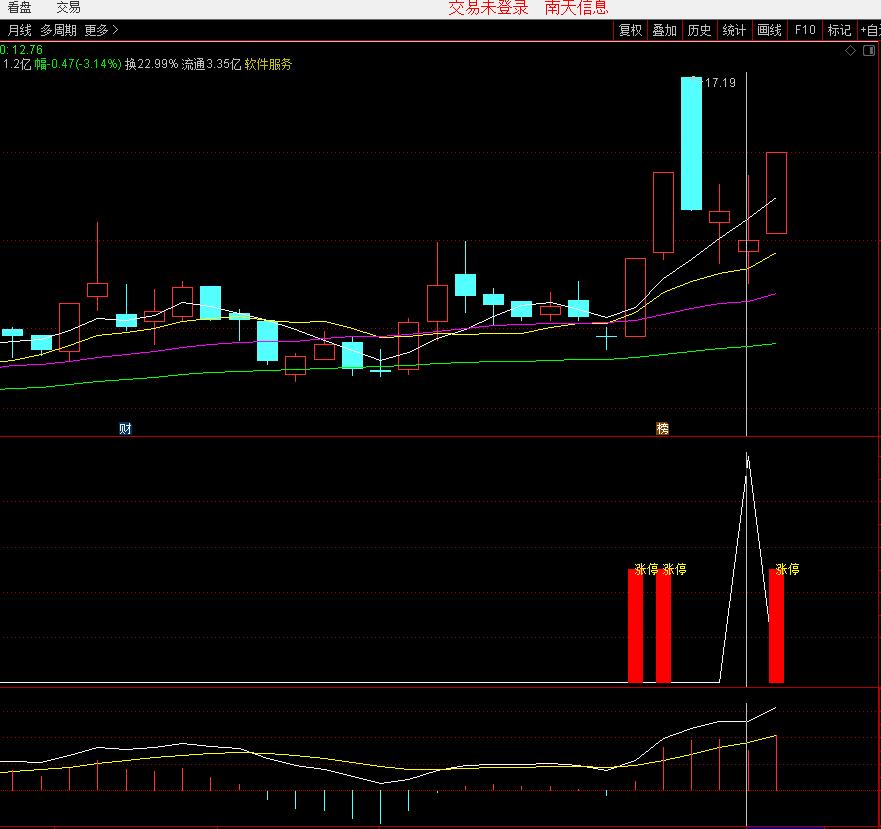
Task: Open the 画线 drawing tools
Action: point(769,30)
